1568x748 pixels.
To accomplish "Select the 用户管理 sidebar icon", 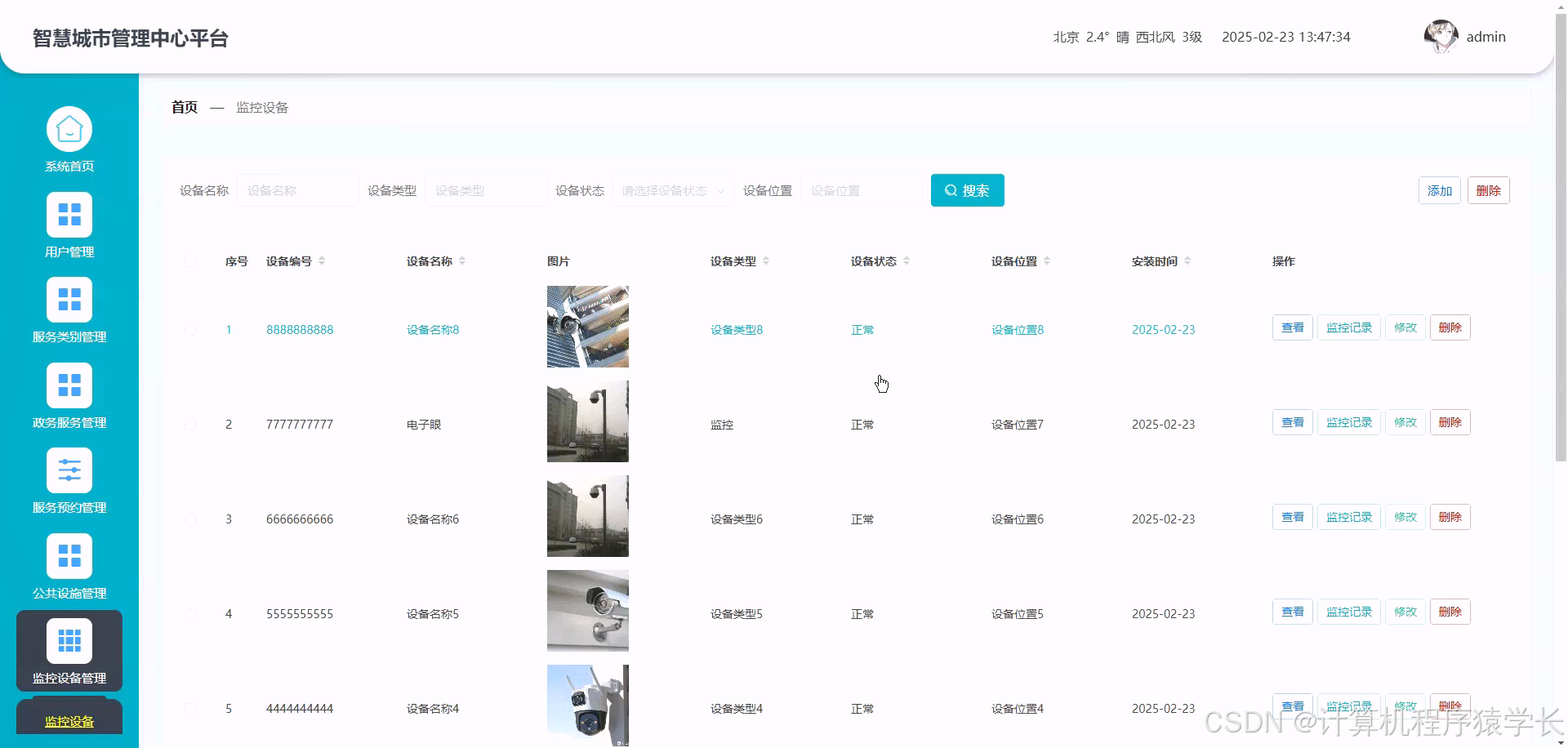I will (69, 214).
